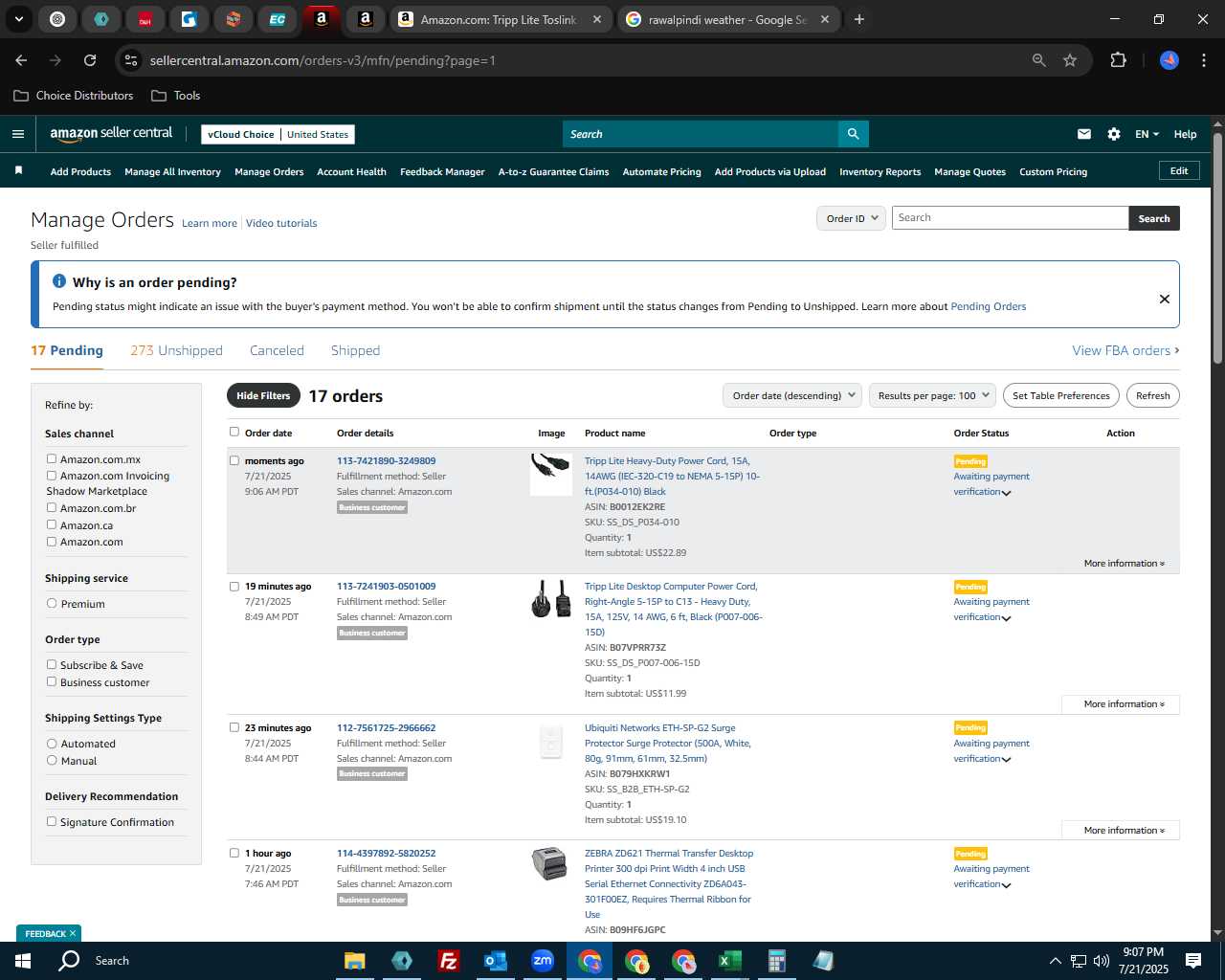Select the Manual shipping settings radio
Viewport: 1225px width, 980px height.
coord(52,760)
